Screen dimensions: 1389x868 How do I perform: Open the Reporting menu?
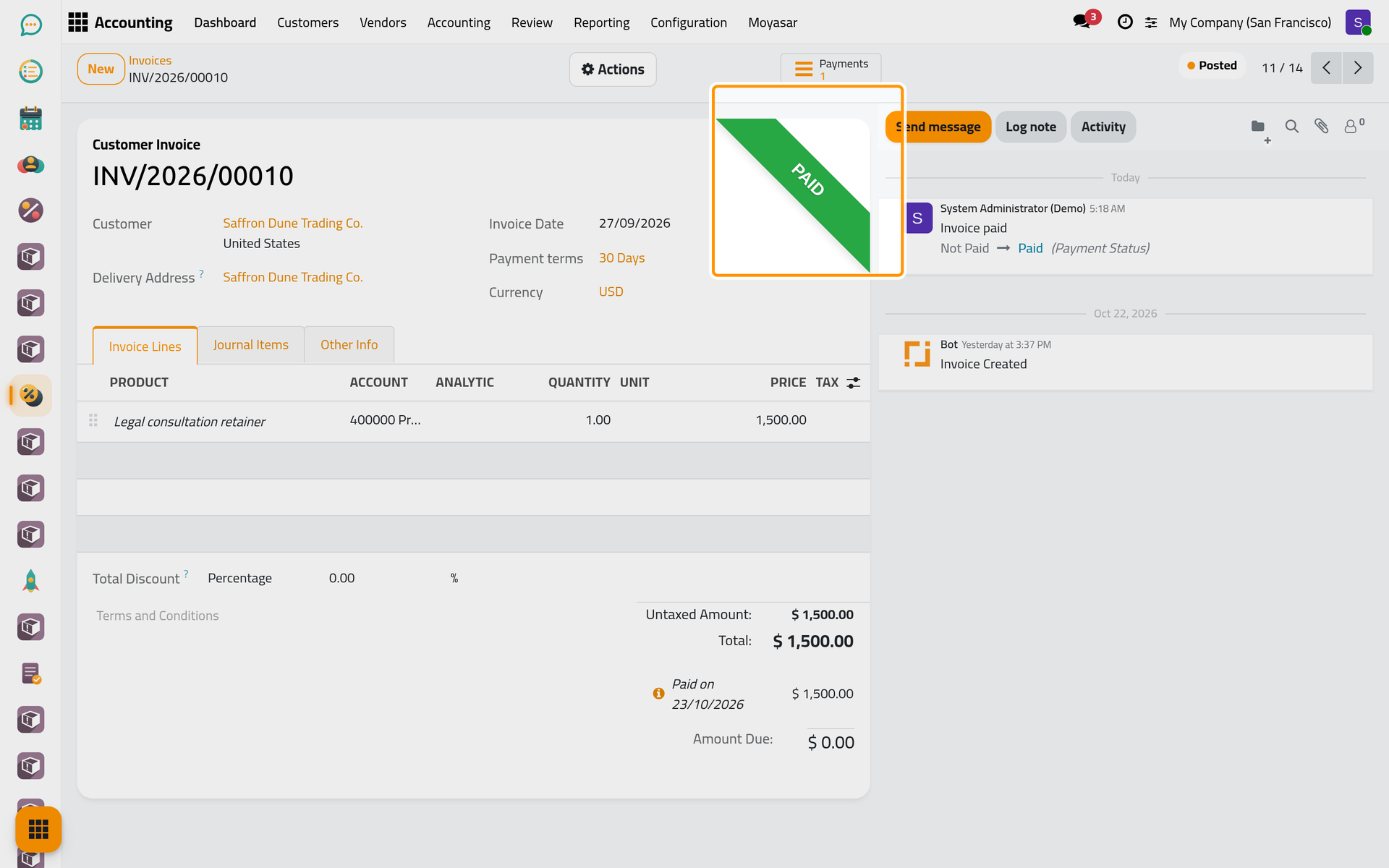(601, 22)
